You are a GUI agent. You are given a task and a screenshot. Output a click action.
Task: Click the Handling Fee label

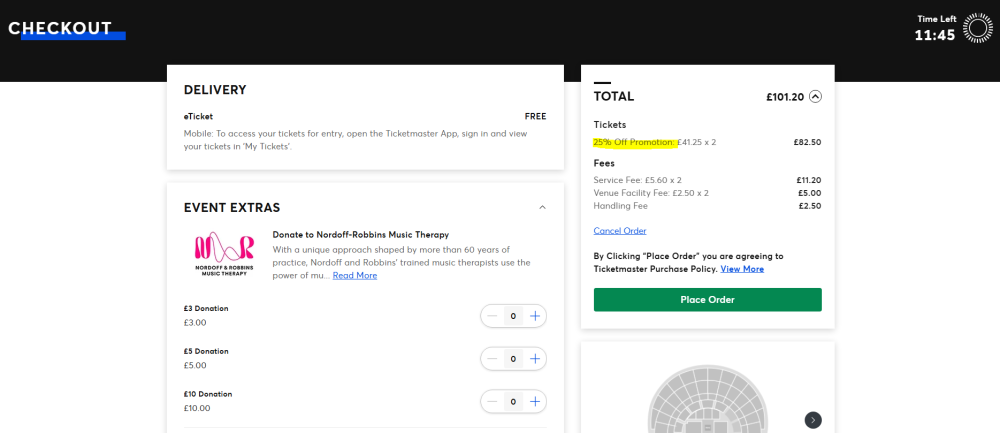pos(621,206)
